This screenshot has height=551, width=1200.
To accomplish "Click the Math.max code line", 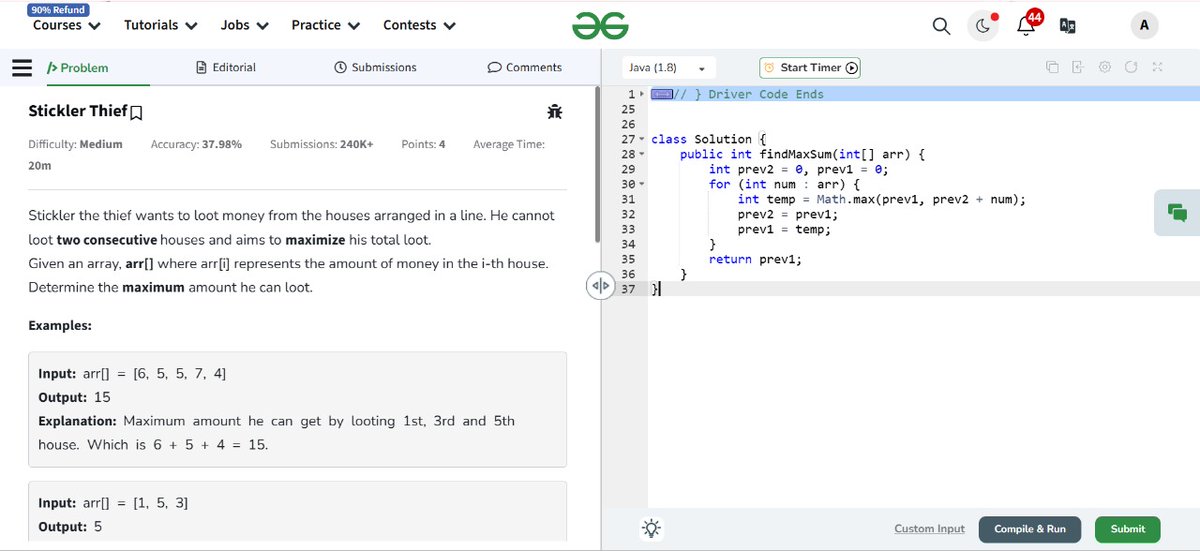I will point(882,200).
